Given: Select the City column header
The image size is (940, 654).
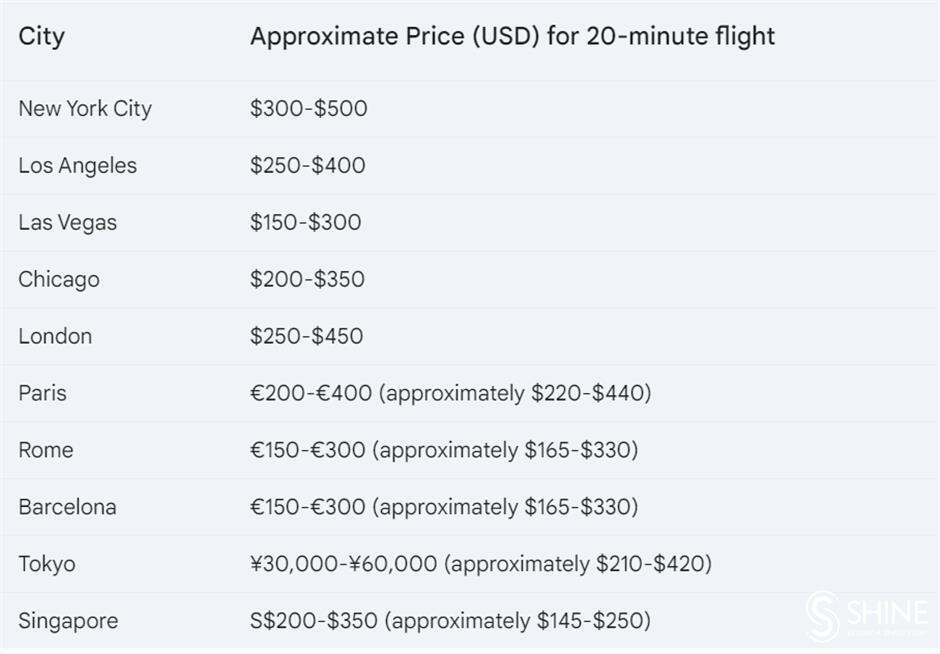Looking at the screenshot, I should click(41, 37).
